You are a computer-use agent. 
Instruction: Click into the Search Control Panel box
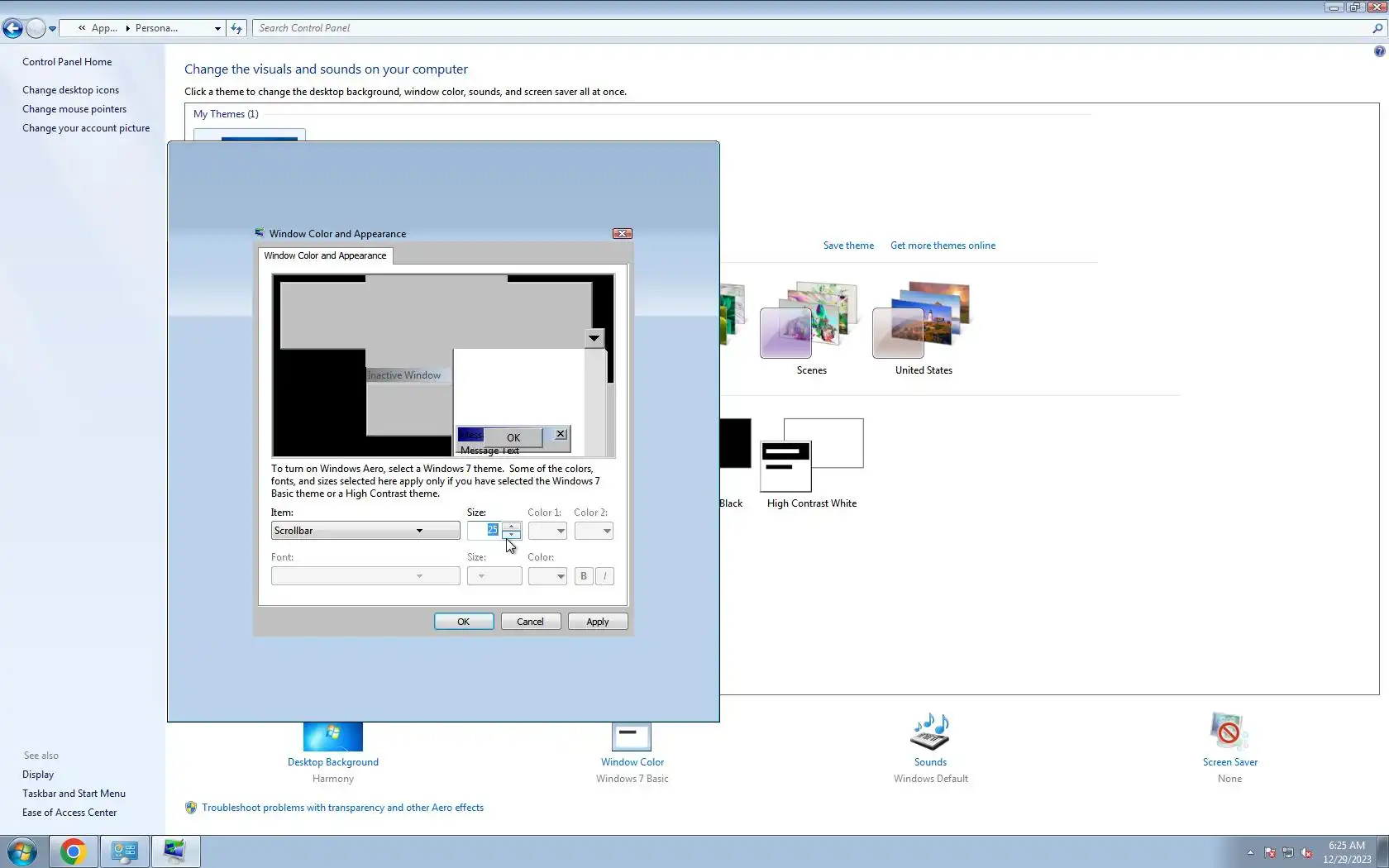(810, 28)
